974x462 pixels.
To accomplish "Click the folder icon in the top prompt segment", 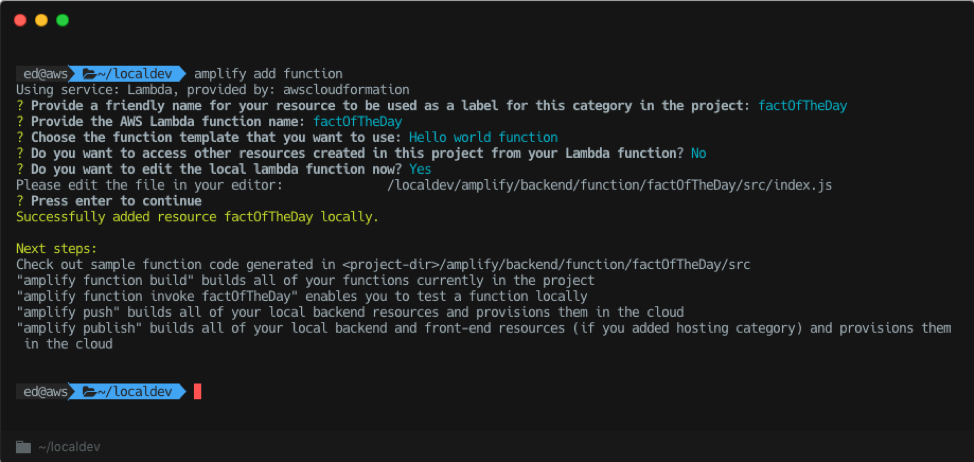I will coord(89,74).
